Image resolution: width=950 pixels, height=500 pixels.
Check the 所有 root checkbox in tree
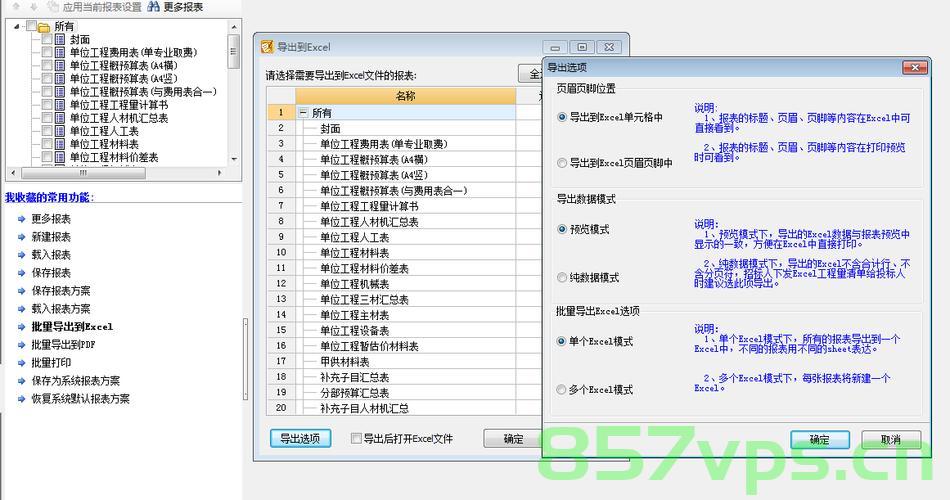pos(31,27)
